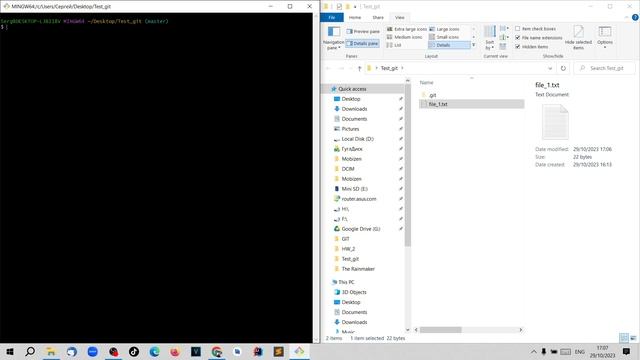Select Details layout option
Image resolution: width=640 pixels, height=360 pixels.
(449, 45)
